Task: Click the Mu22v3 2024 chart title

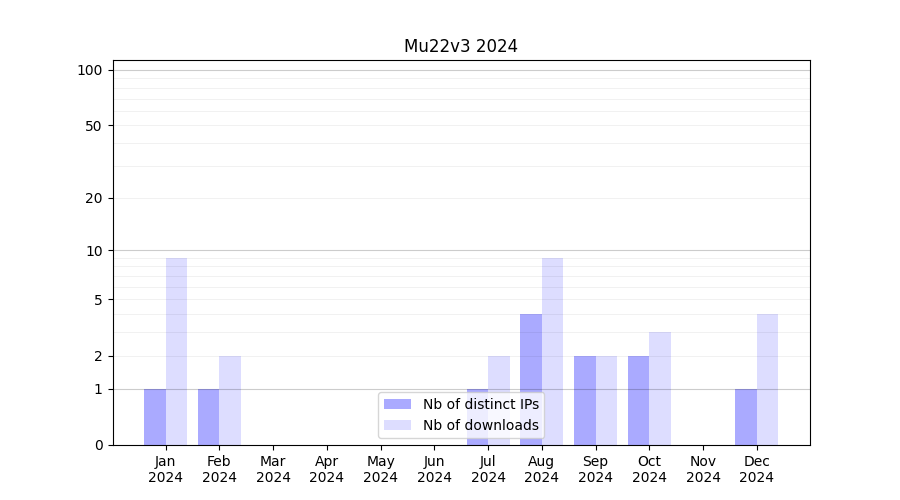Action: pyautogui.click(x=461, y=46)
